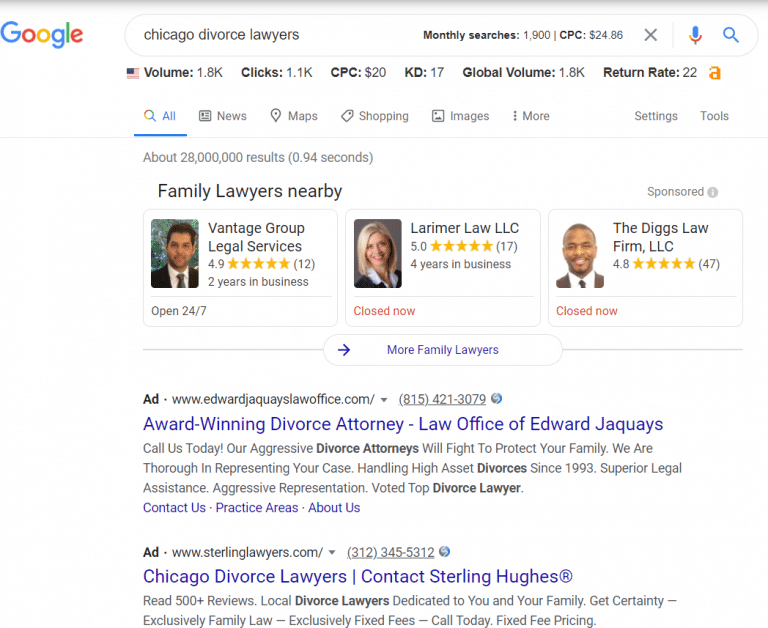The width and height of the screenshot is (768, 628).
Task: Expand dropdown arrow after edwardjaquayslawoffice.com URL
Action: (384, 400)
